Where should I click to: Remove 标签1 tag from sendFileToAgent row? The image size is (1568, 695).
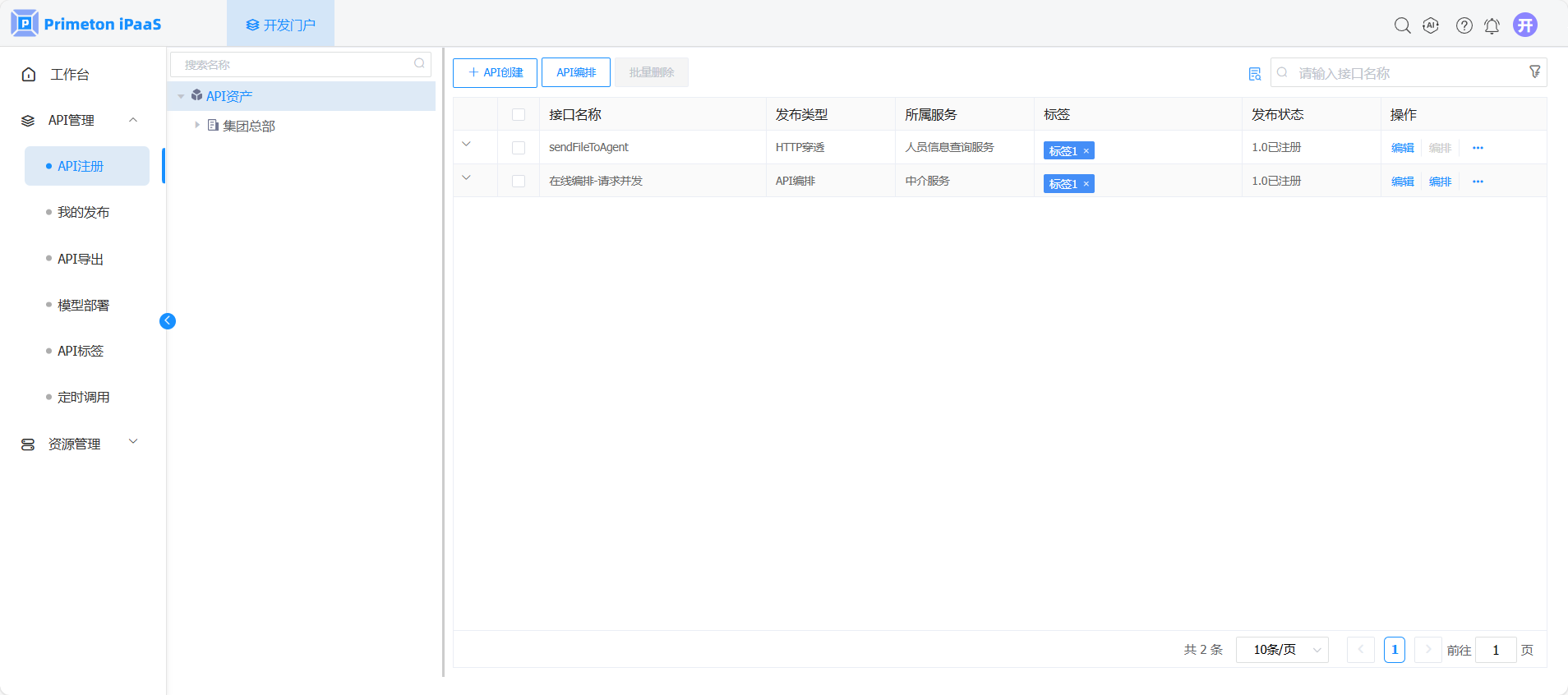[1086, 151]
